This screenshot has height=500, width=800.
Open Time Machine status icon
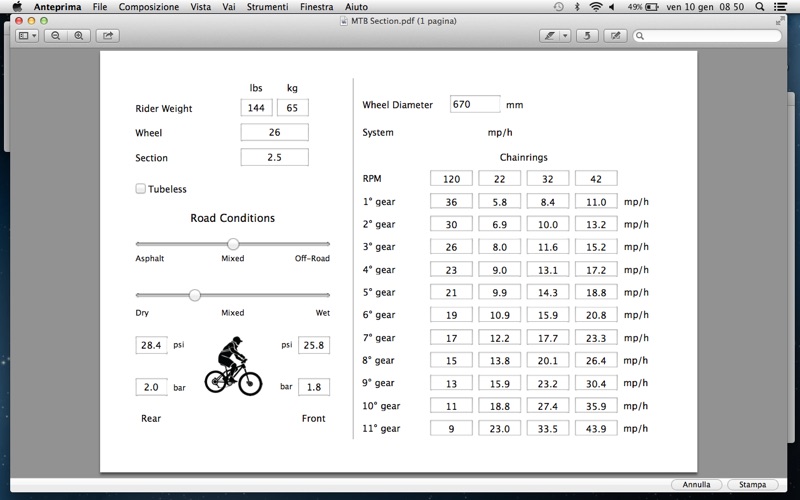point(559,7)
